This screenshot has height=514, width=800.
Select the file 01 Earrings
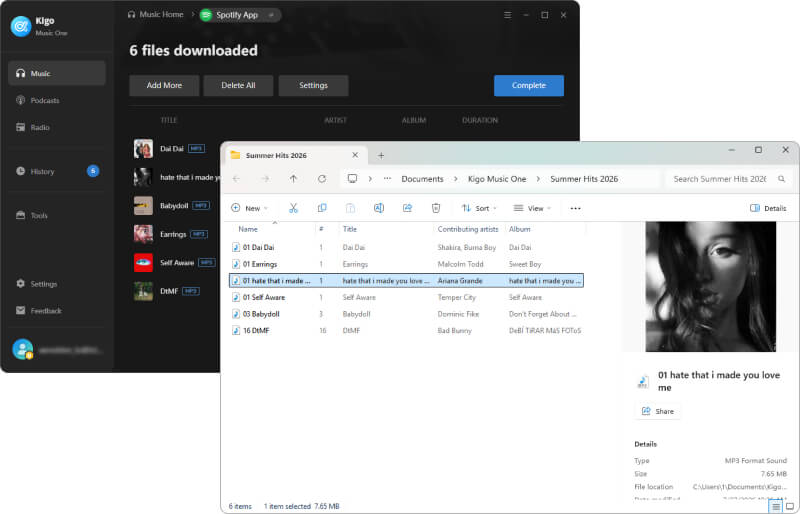pyautogui.click(x=406, y=264)
